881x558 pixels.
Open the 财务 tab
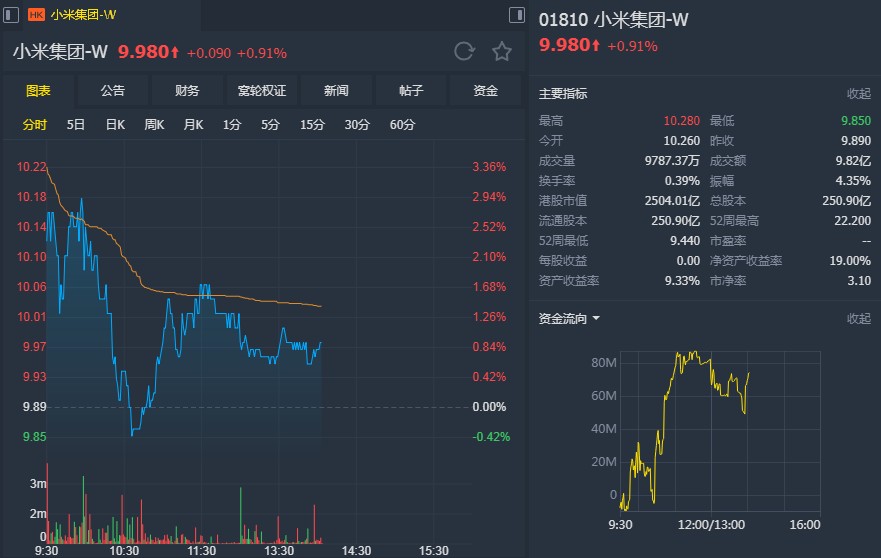[x=187, y=91]
